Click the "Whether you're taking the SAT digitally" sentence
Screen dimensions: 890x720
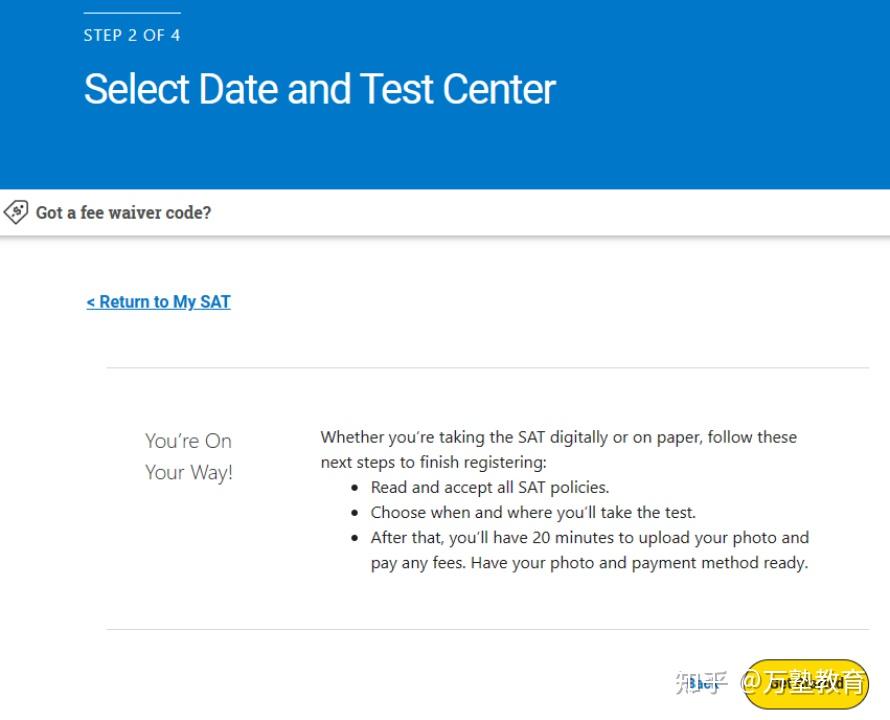[x=558, y=437]
